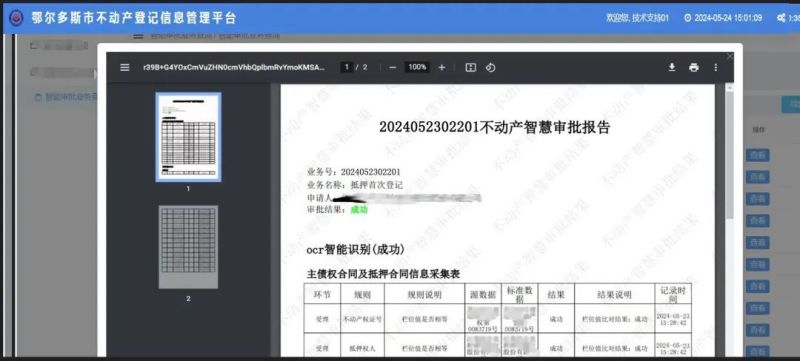800x361 pixels.
Task: Click the fit to page icon
Action: pyautogui.click(x=470, y=67)
